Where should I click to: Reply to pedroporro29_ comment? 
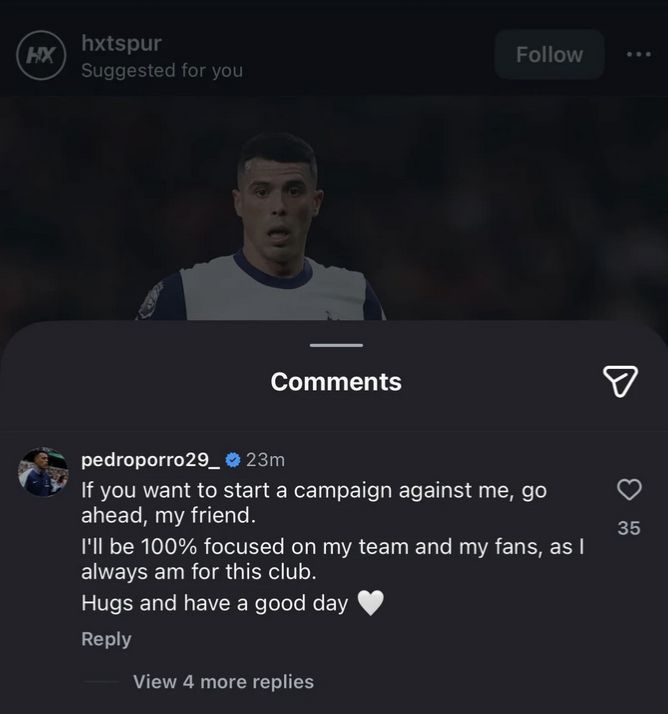(x=106, y=639)
